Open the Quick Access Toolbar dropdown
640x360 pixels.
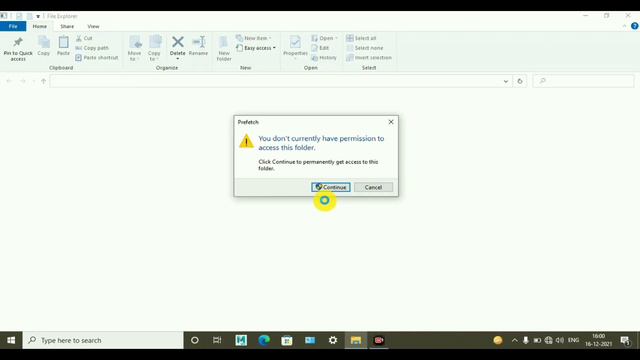38,16
